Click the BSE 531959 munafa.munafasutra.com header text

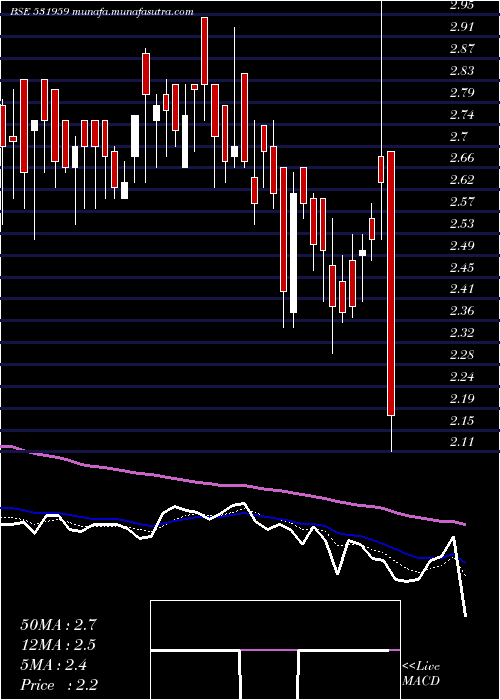point(102,12)
